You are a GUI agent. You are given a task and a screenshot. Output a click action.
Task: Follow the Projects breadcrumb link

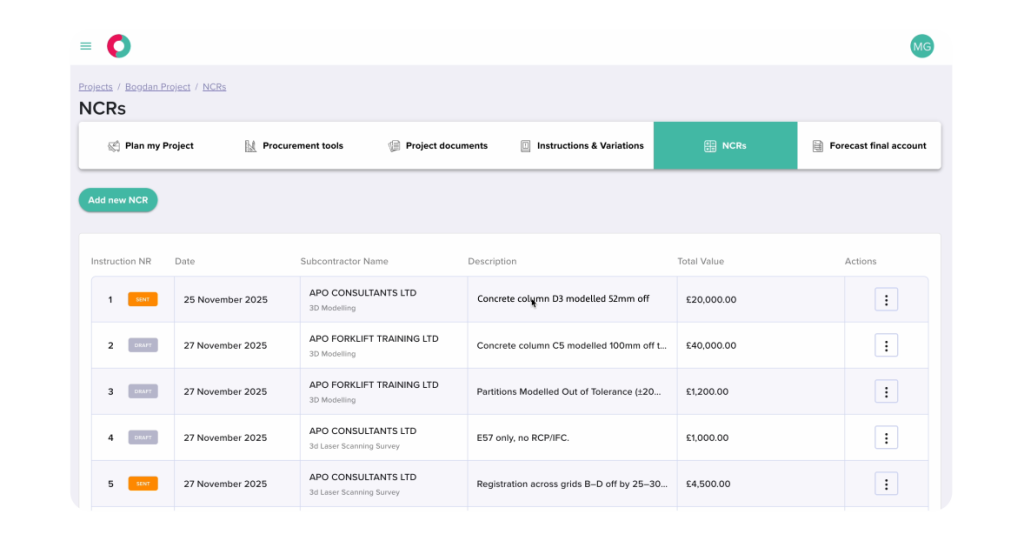(95, 87)
